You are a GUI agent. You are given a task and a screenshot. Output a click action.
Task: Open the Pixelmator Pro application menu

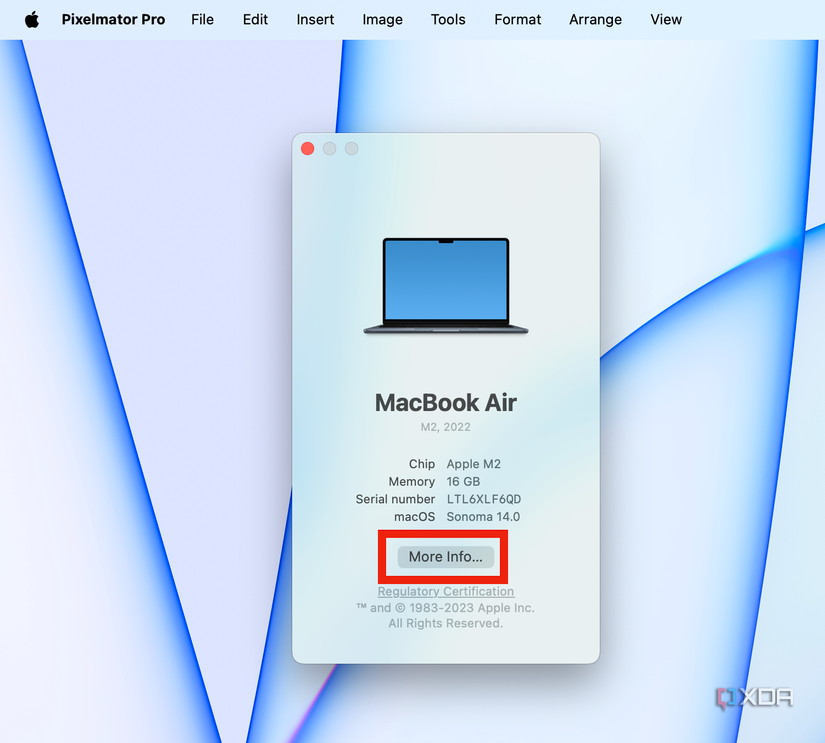[x=113, y=19]
